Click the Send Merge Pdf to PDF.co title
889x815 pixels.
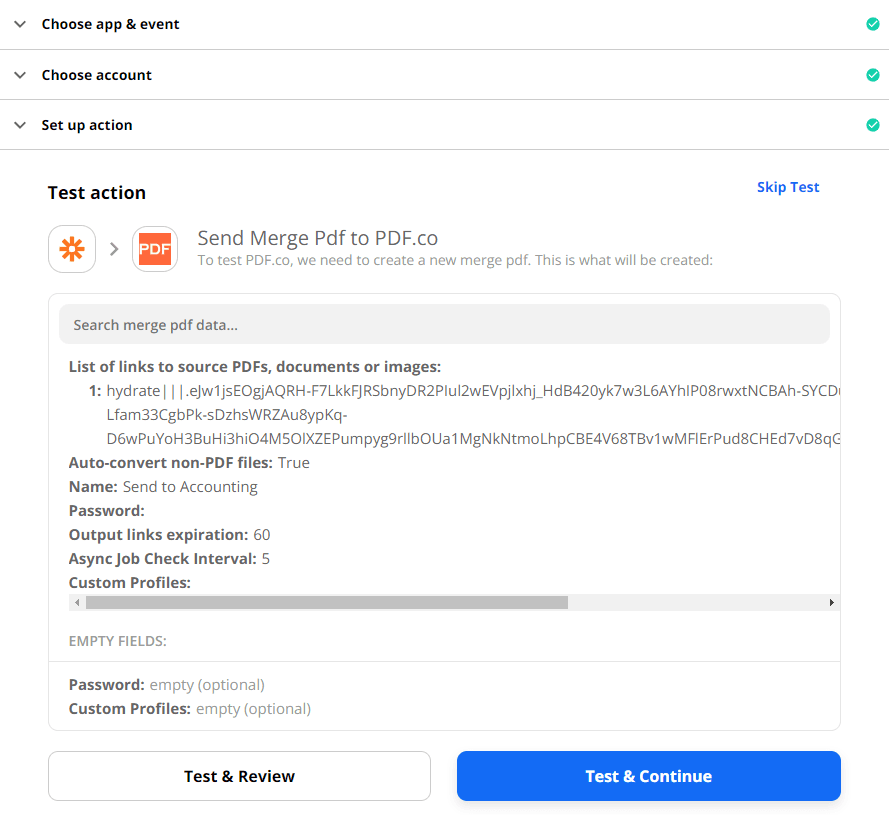[318, 238]
